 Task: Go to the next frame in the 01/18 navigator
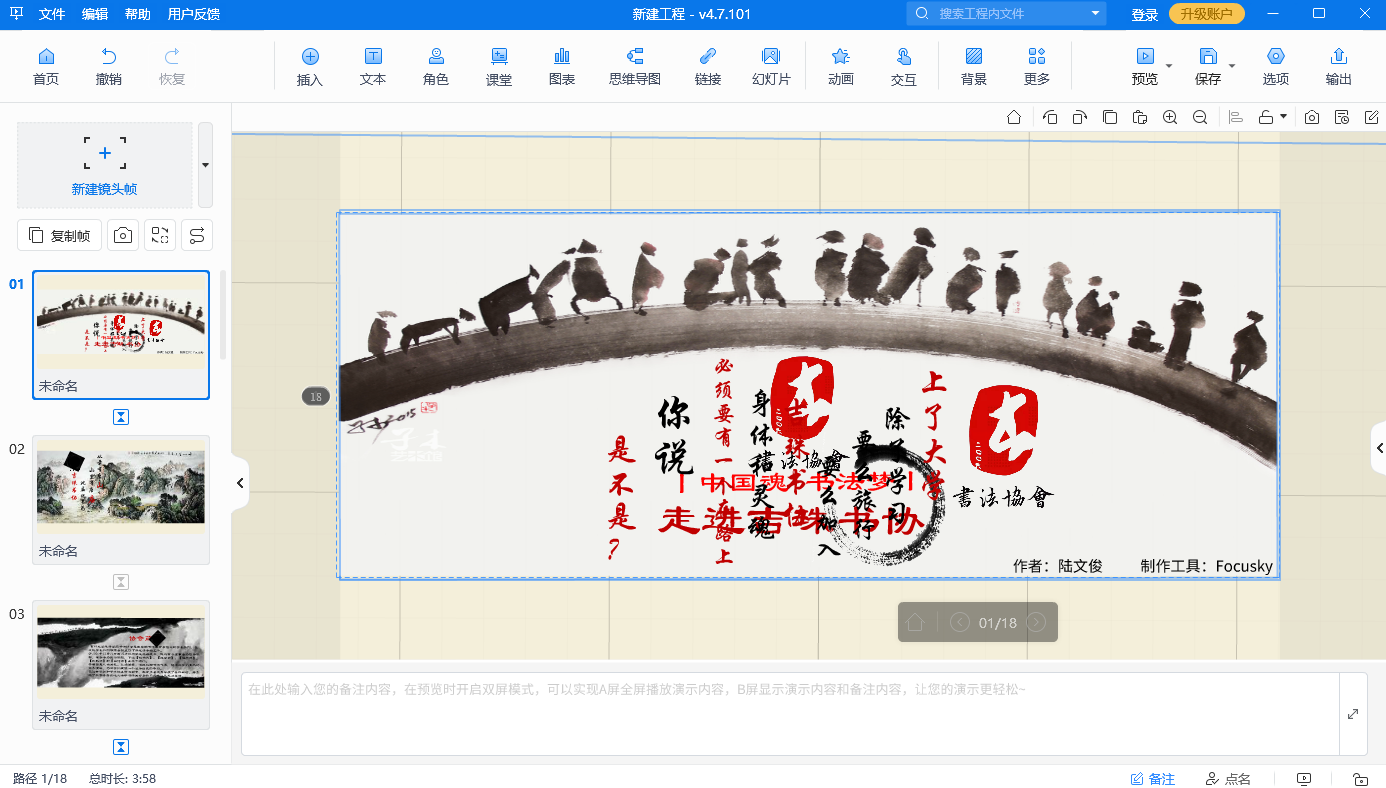[1037, 622]
